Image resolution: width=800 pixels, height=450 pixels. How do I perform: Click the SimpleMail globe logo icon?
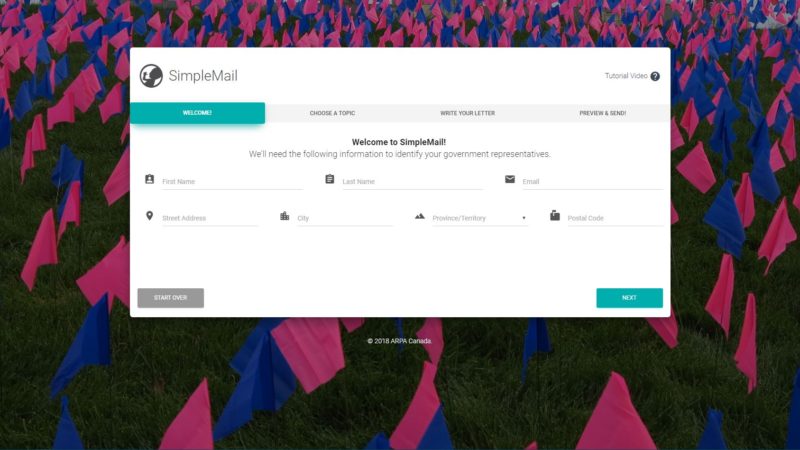(x=151, y=76)
